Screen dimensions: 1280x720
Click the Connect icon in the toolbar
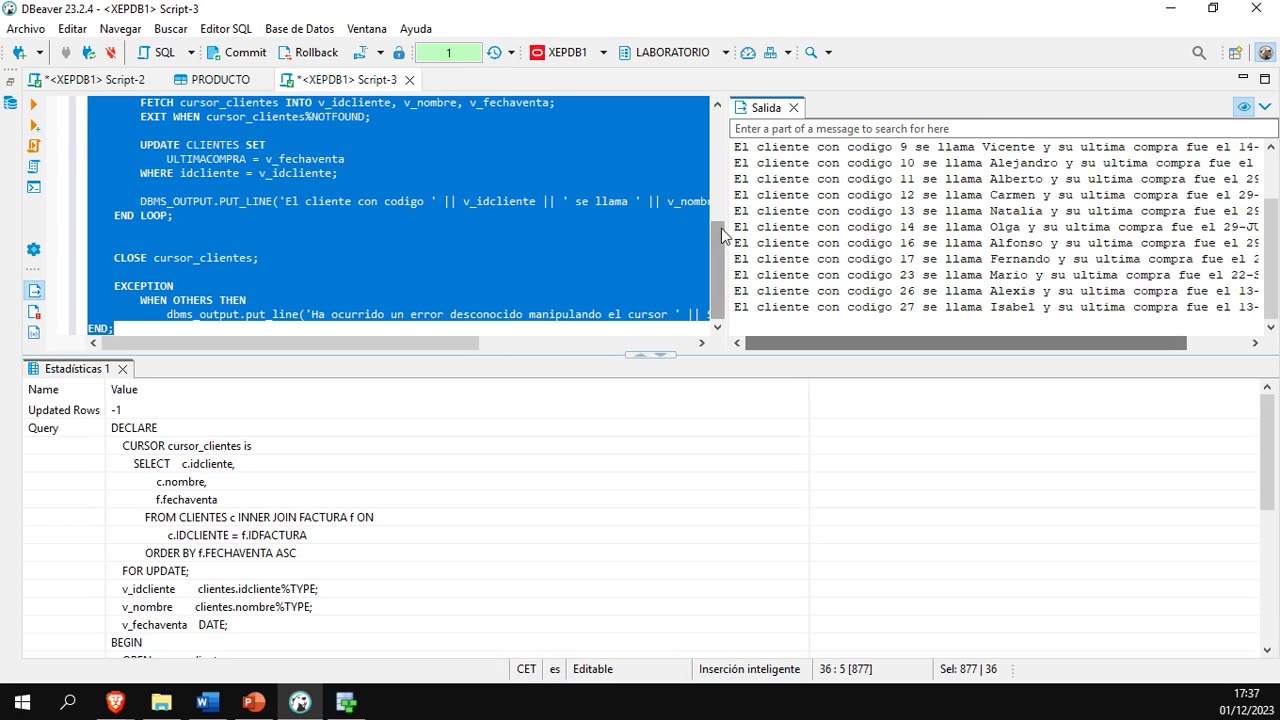(66, 53)
